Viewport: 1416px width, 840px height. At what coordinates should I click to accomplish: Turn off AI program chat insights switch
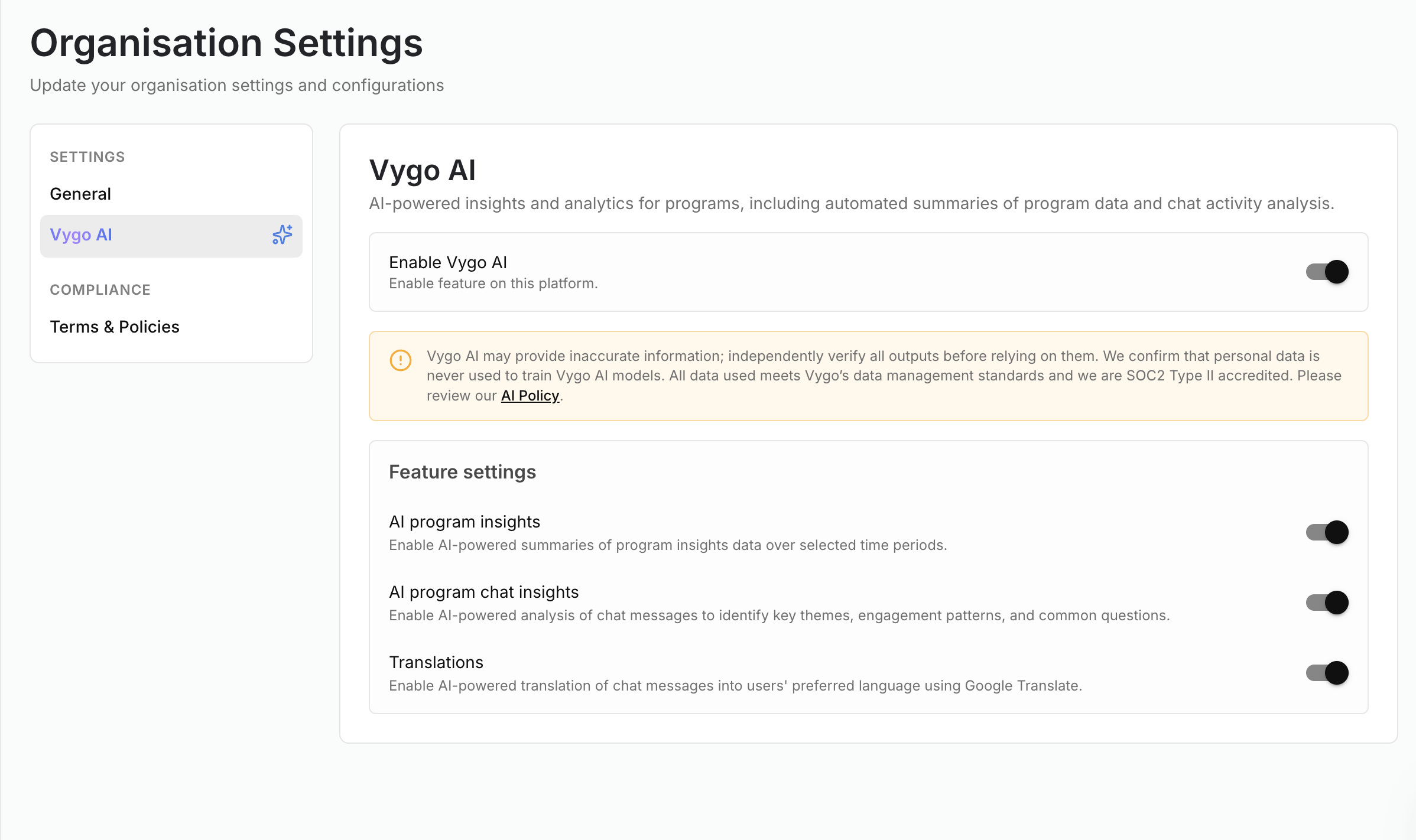[x=1327, y=603]
